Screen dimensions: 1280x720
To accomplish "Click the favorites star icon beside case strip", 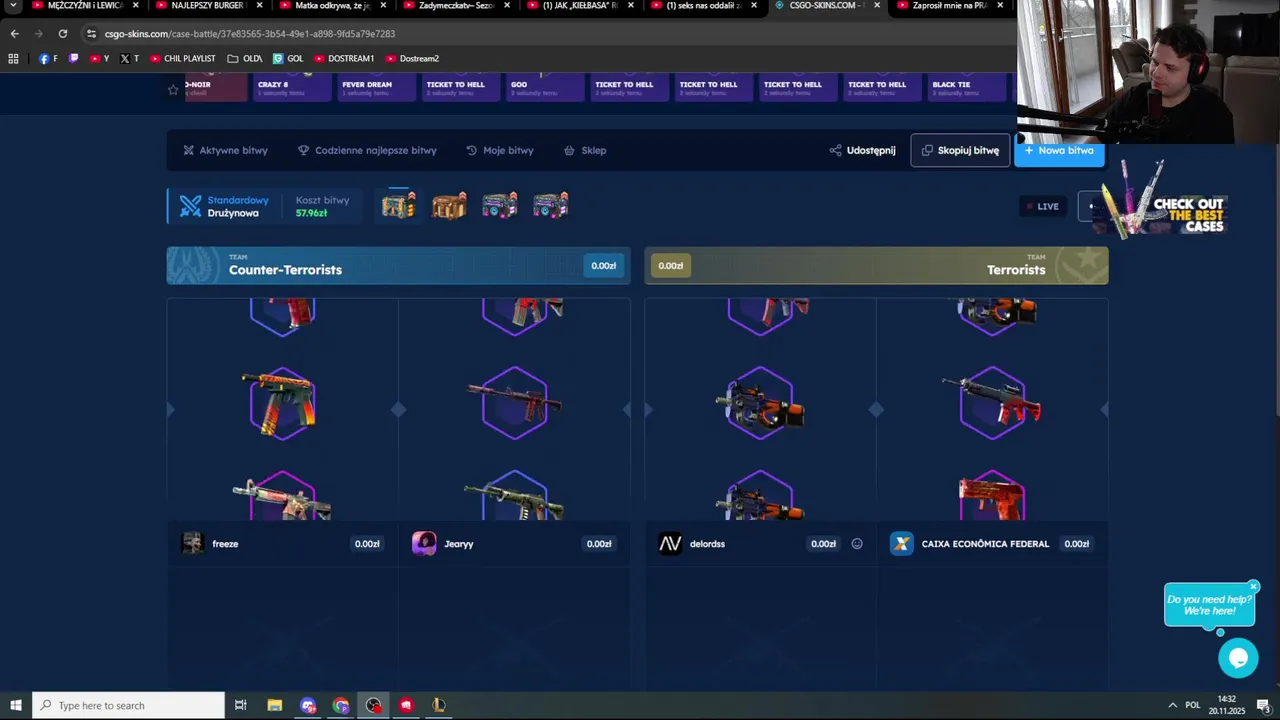I will point(173,89).
